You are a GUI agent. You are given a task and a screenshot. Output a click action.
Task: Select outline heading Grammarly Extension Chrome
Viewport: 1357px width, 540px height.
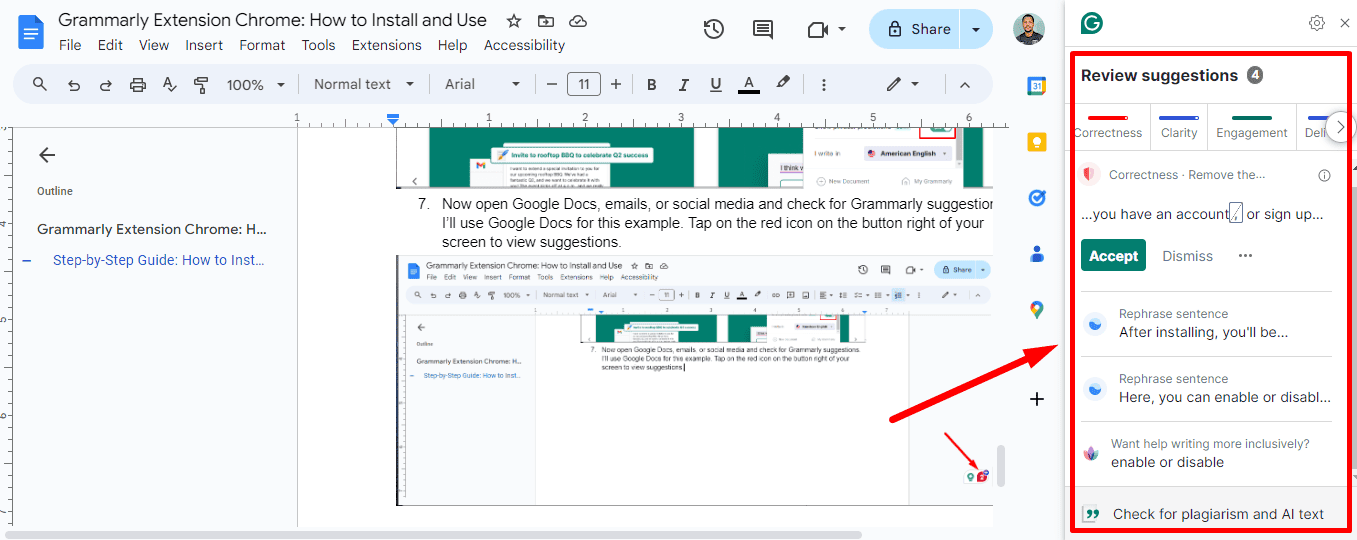click(152, 229)
